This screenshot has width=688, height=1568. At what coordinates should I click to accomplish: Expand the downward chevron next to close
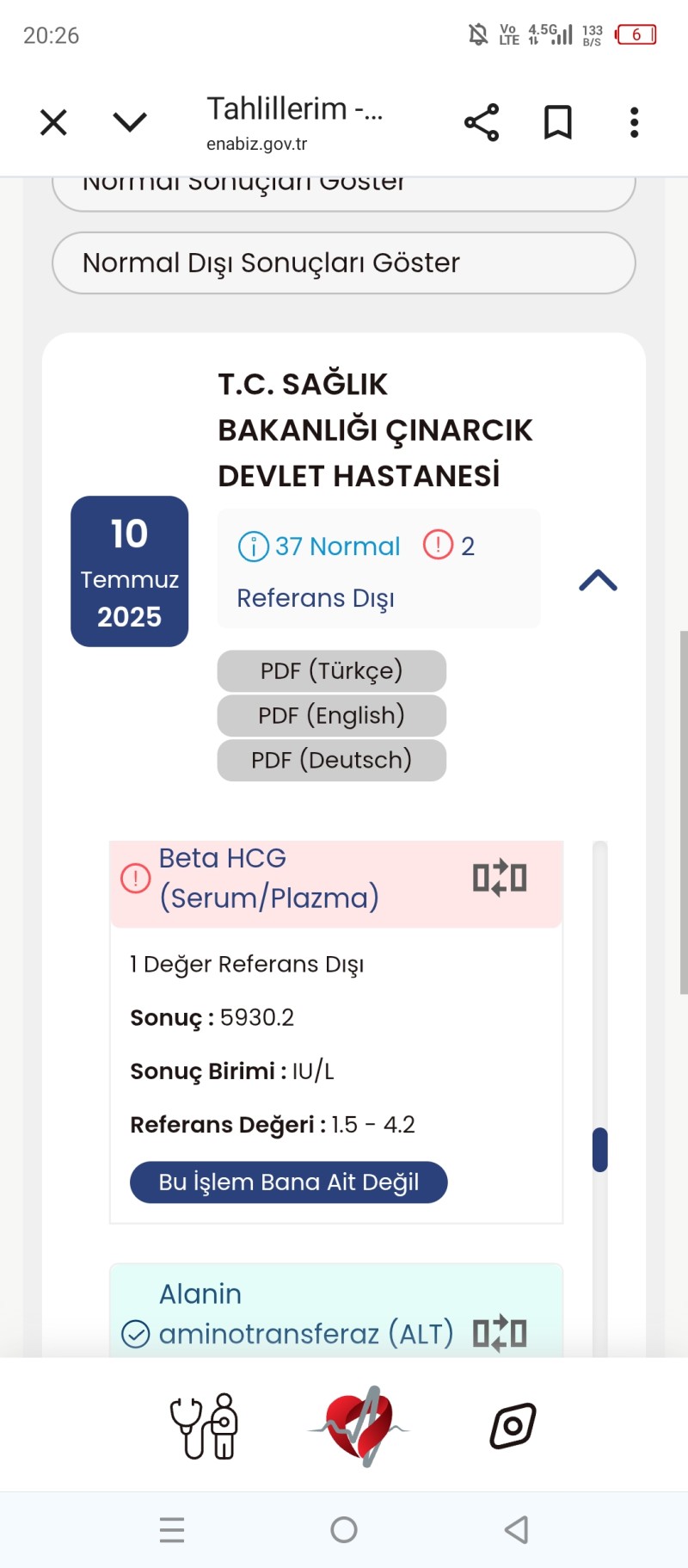point(130,121)
